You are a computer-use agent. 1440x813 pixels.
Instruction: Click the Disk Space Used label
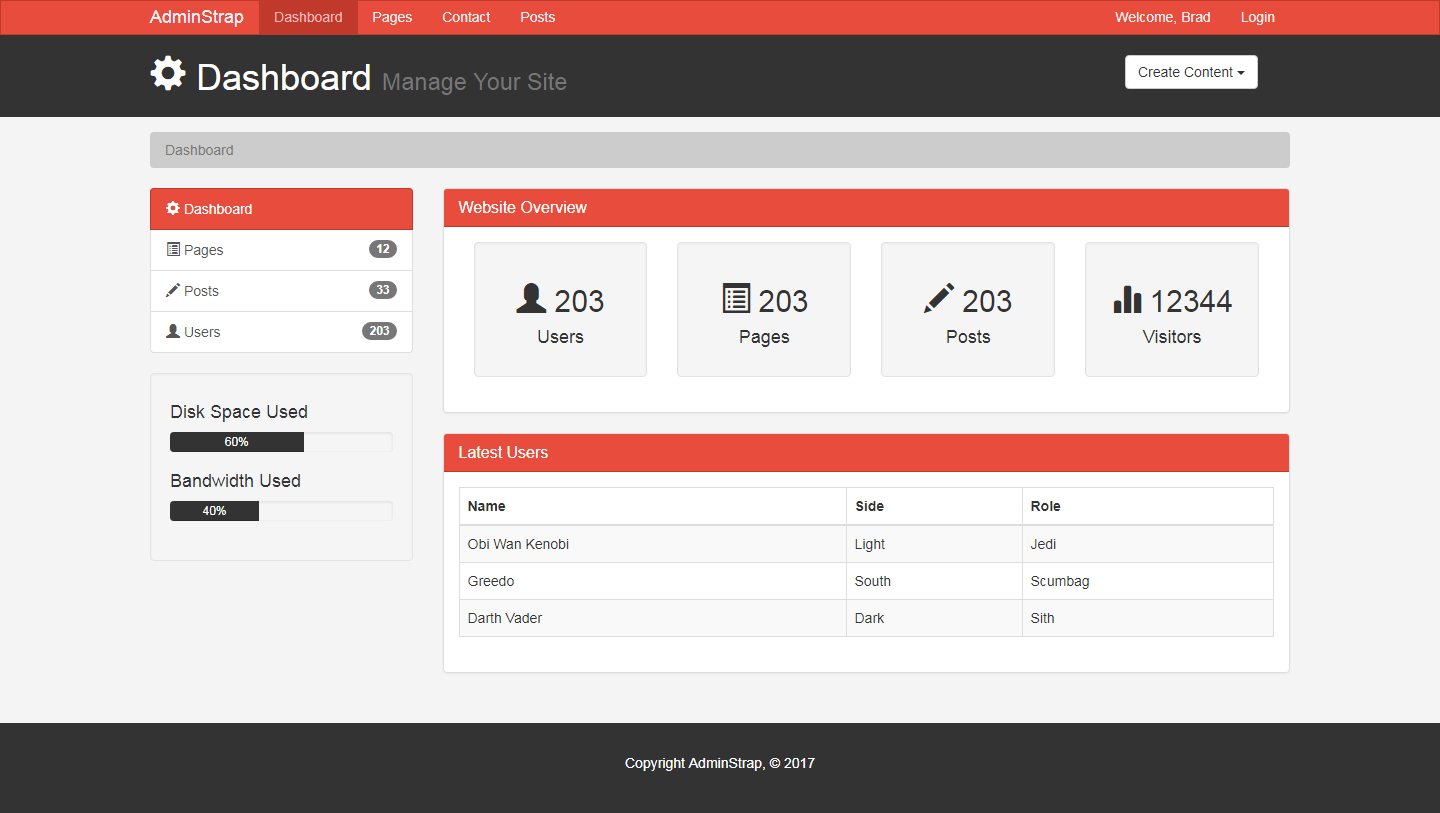239,412
